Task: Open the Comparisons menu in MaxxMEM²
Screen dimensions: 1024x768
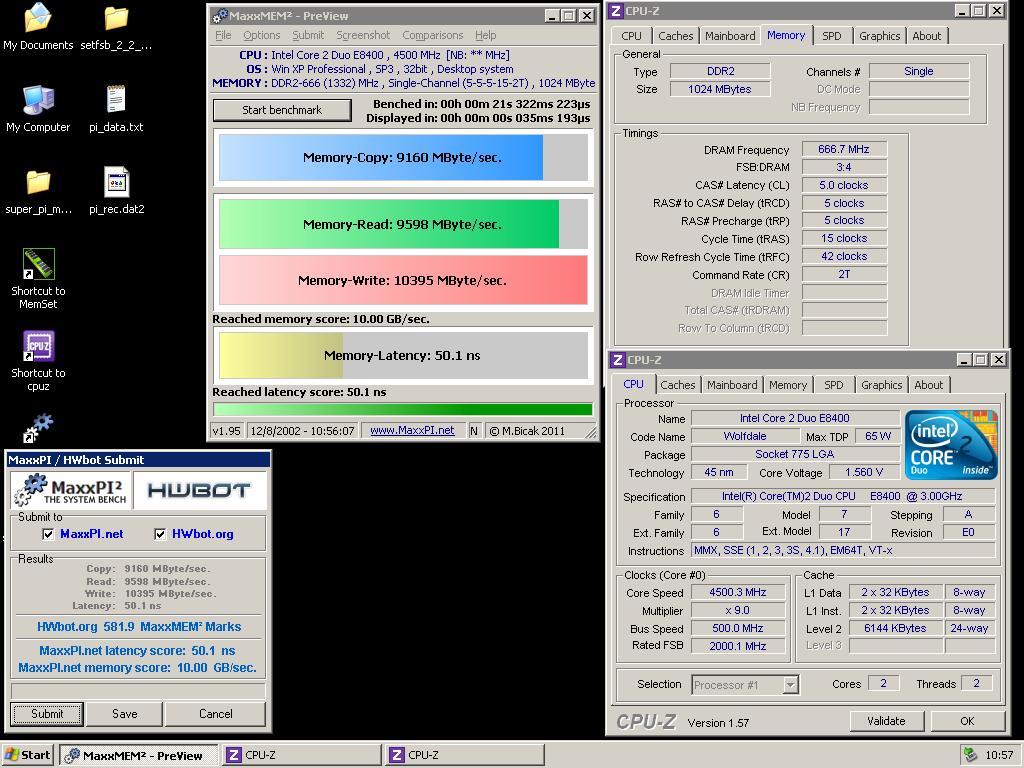Action: pyautogui.click(x=432, y=35)
